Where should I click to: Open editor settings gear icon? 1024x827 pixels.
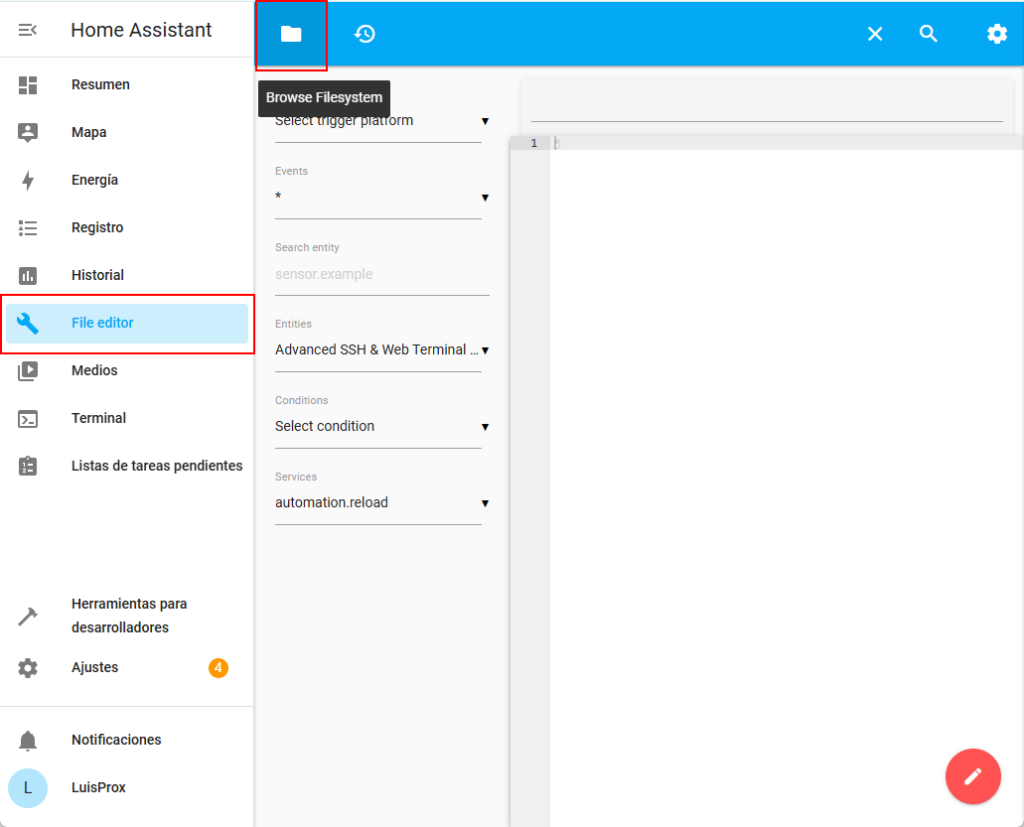[x=997, y=34]
